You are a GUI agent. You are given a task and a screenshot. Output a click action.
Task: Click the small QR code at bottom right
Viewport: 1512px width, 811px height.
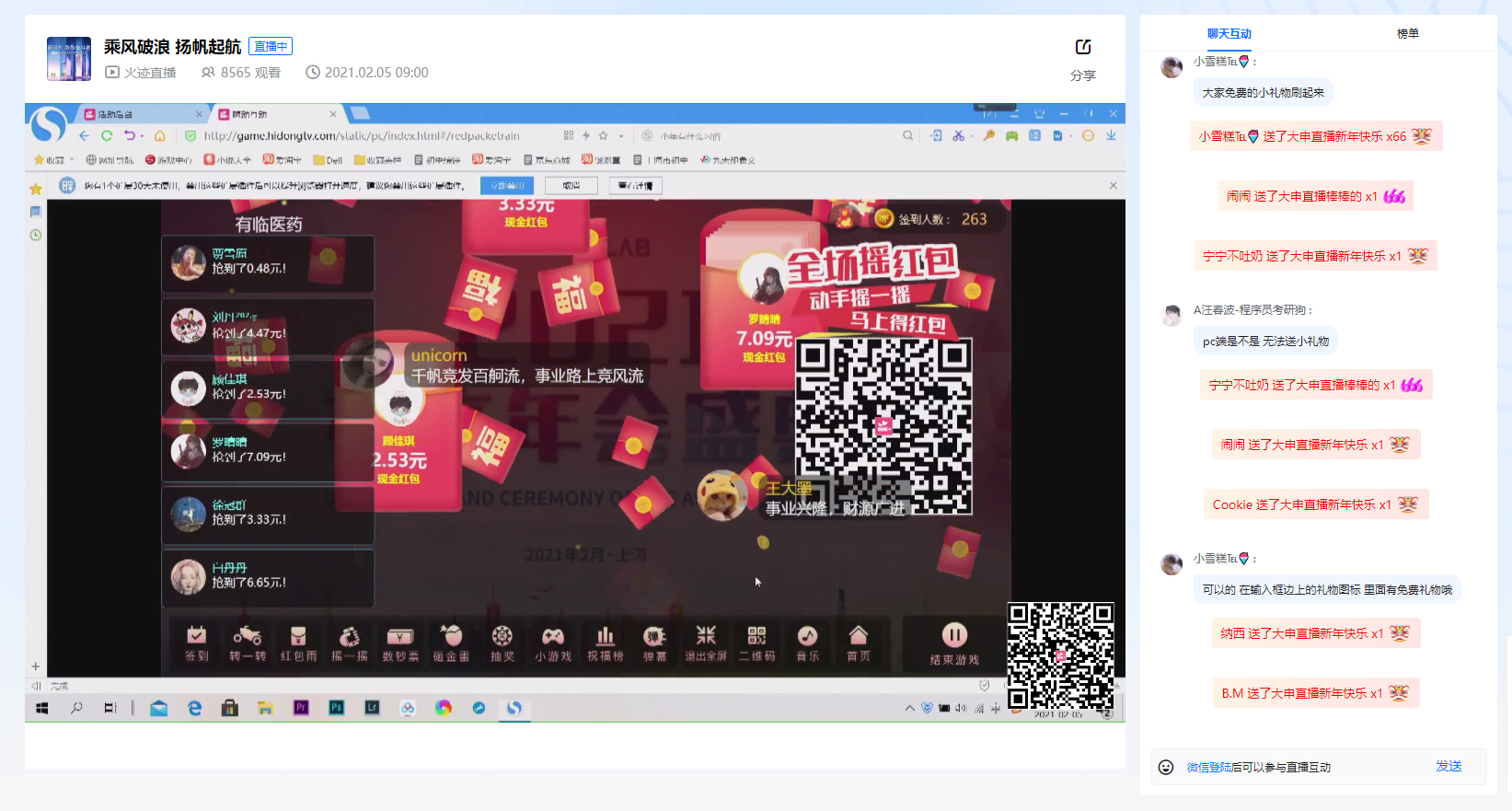coord(1060,655)
